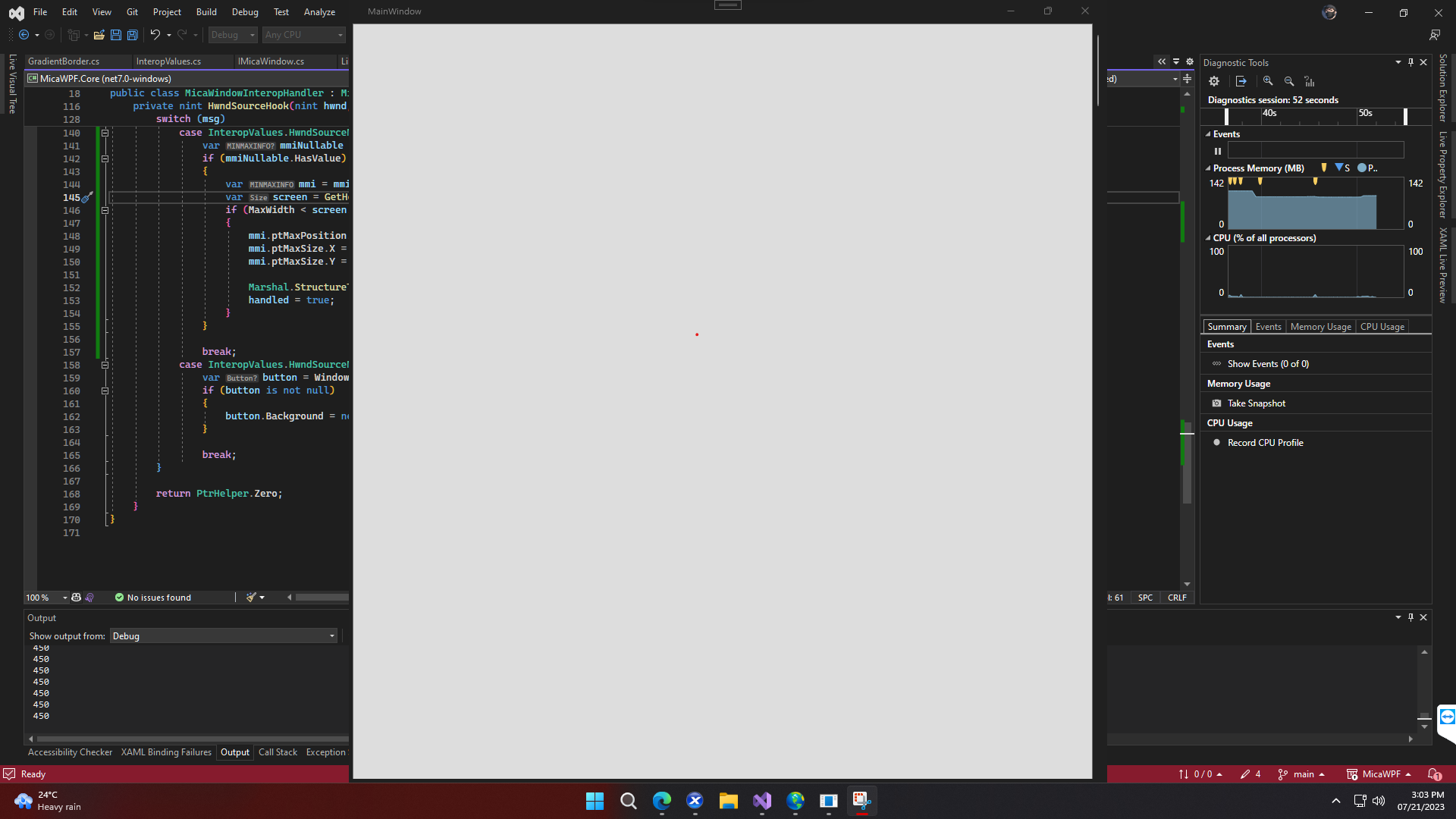Open the Microsoft Edge taskbar icon
This screenshot has height=819, width=1456.
click(x=662, y=801)
